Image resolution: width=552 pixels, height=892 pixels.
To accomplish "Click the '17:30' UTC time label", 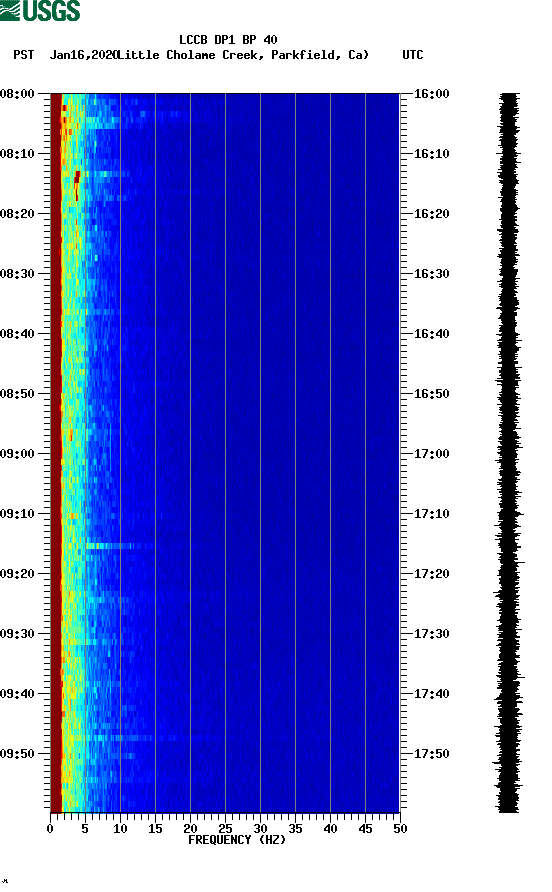I will tap(431, 634).
